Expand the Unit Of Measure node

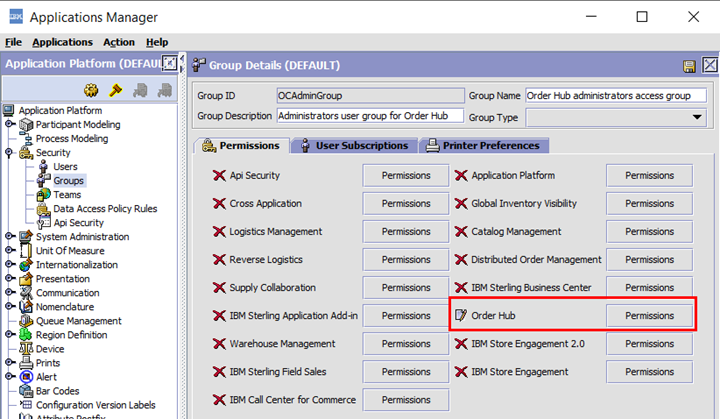[10, 250]
